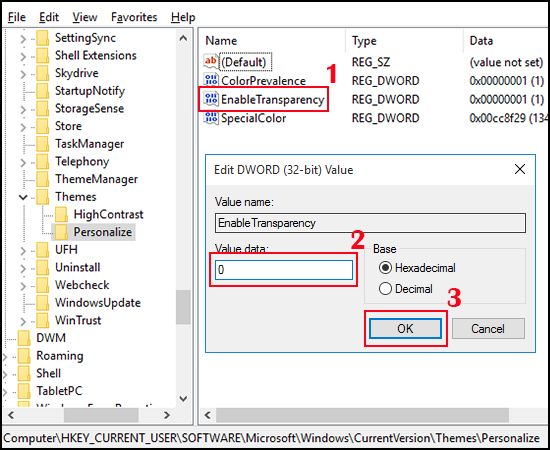This screenshot has width=550, height=450.
Task: Expand the Skydrive key
Action: coord(23,74)
